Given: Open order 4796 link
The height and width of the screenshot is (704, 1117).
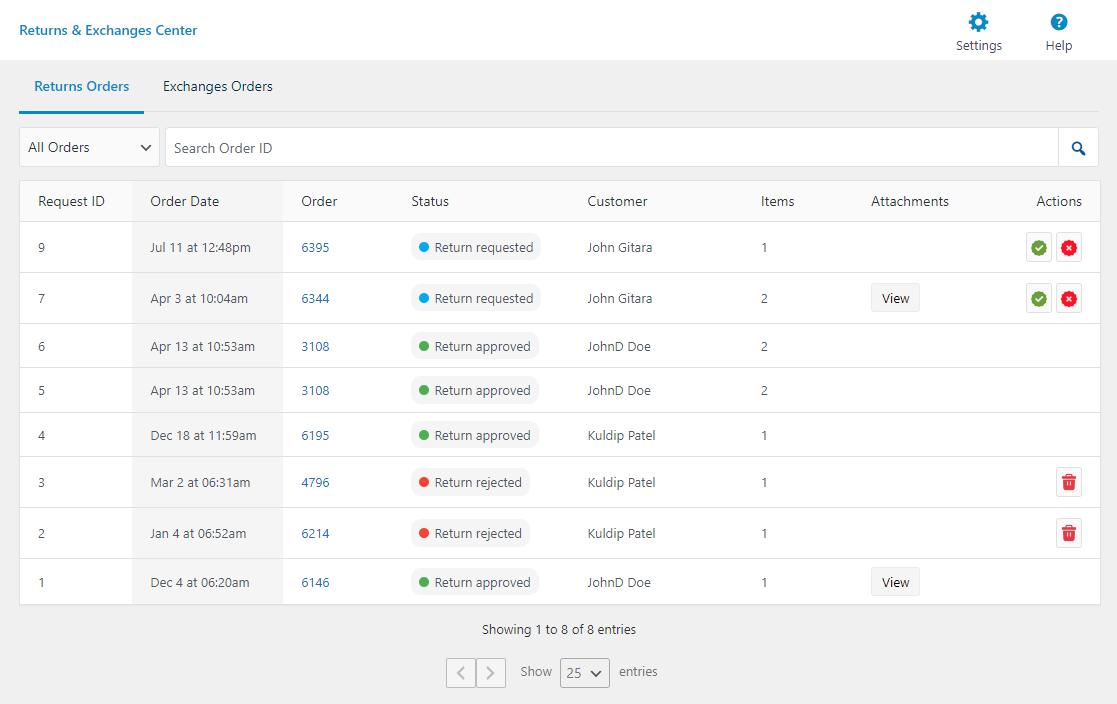Looking at the screenshot, I should 315,482.
